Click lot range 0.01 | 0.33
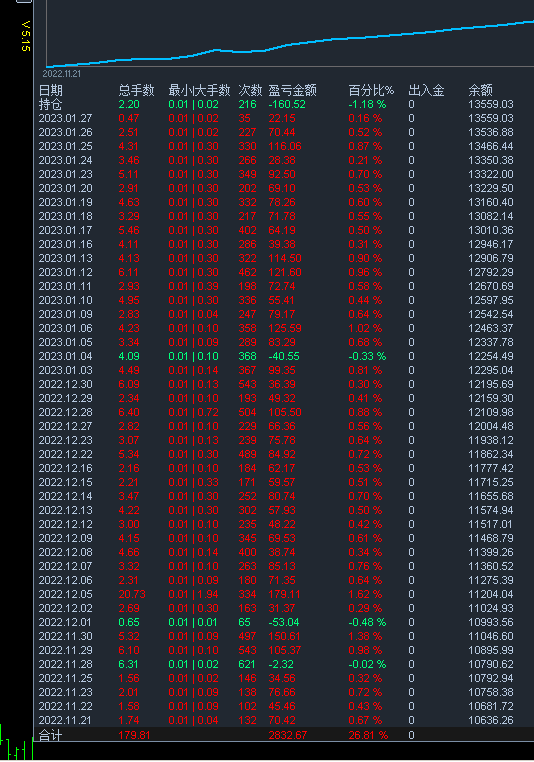Screen dimensions: 534x762 (193, 483)
